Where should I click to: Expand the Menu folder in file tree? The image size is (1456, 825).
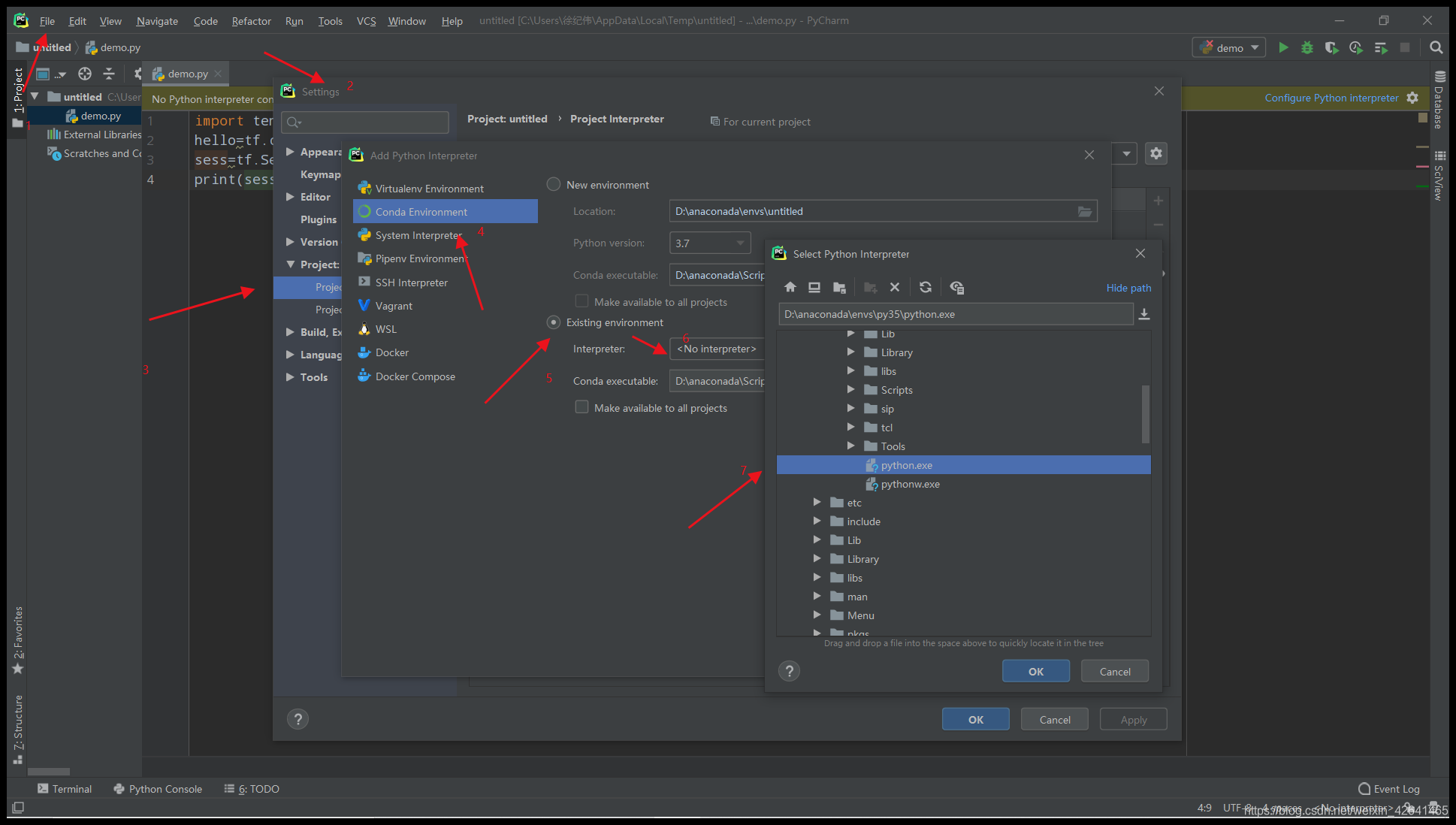(x=817, y=615)
